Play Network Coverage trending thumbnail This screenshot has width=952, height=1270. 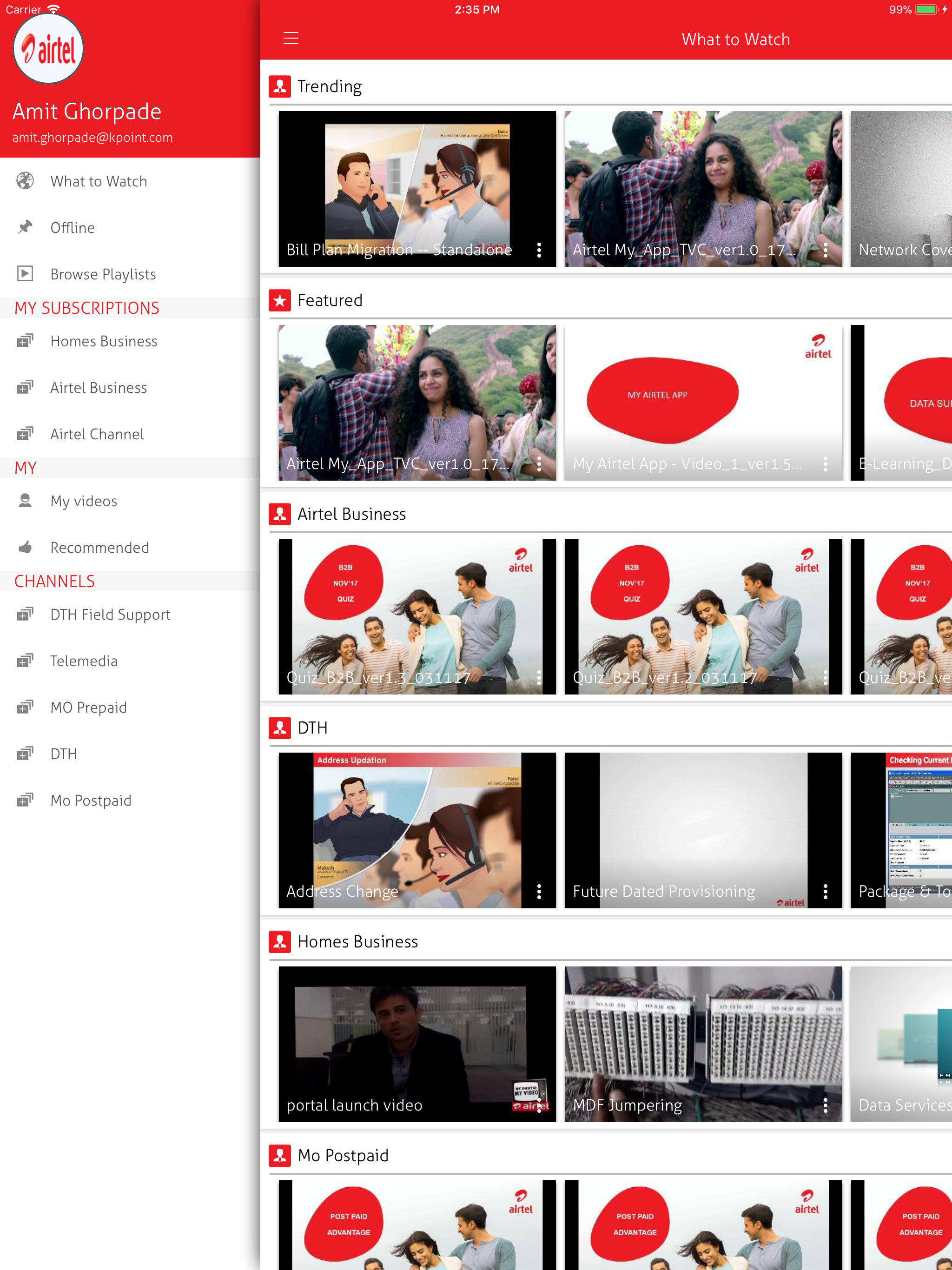coord(901,189)
